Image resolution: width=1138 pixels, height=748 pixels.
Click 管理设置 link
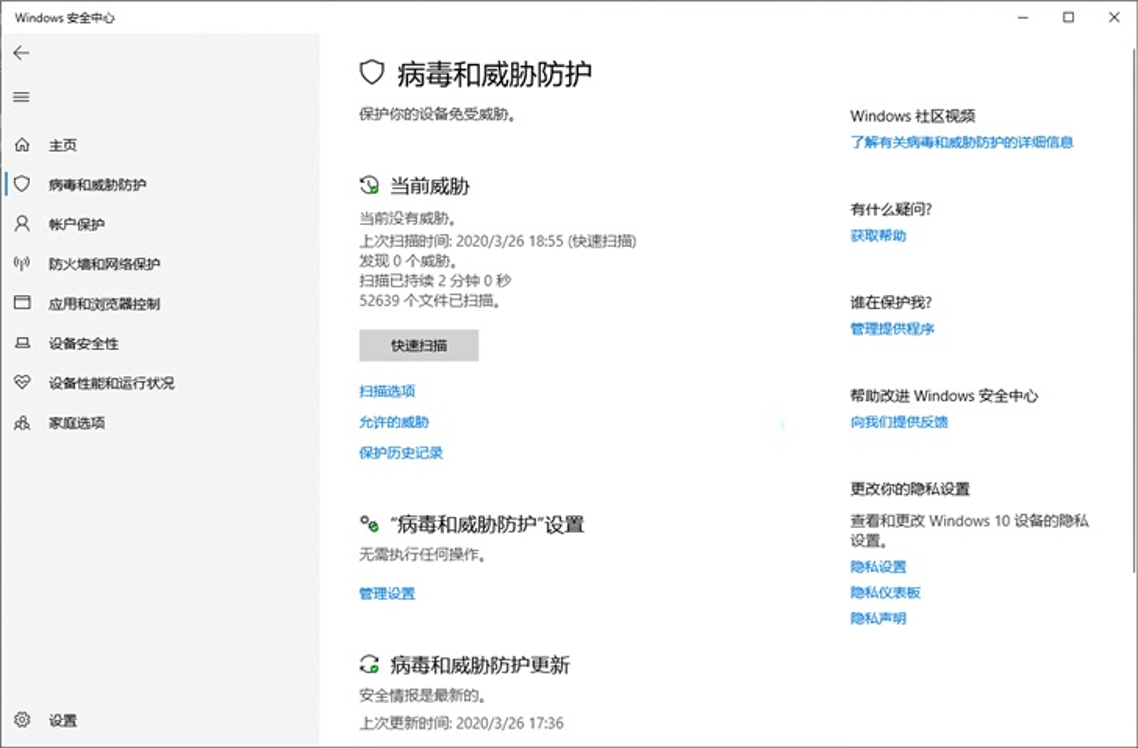(387, 594)
